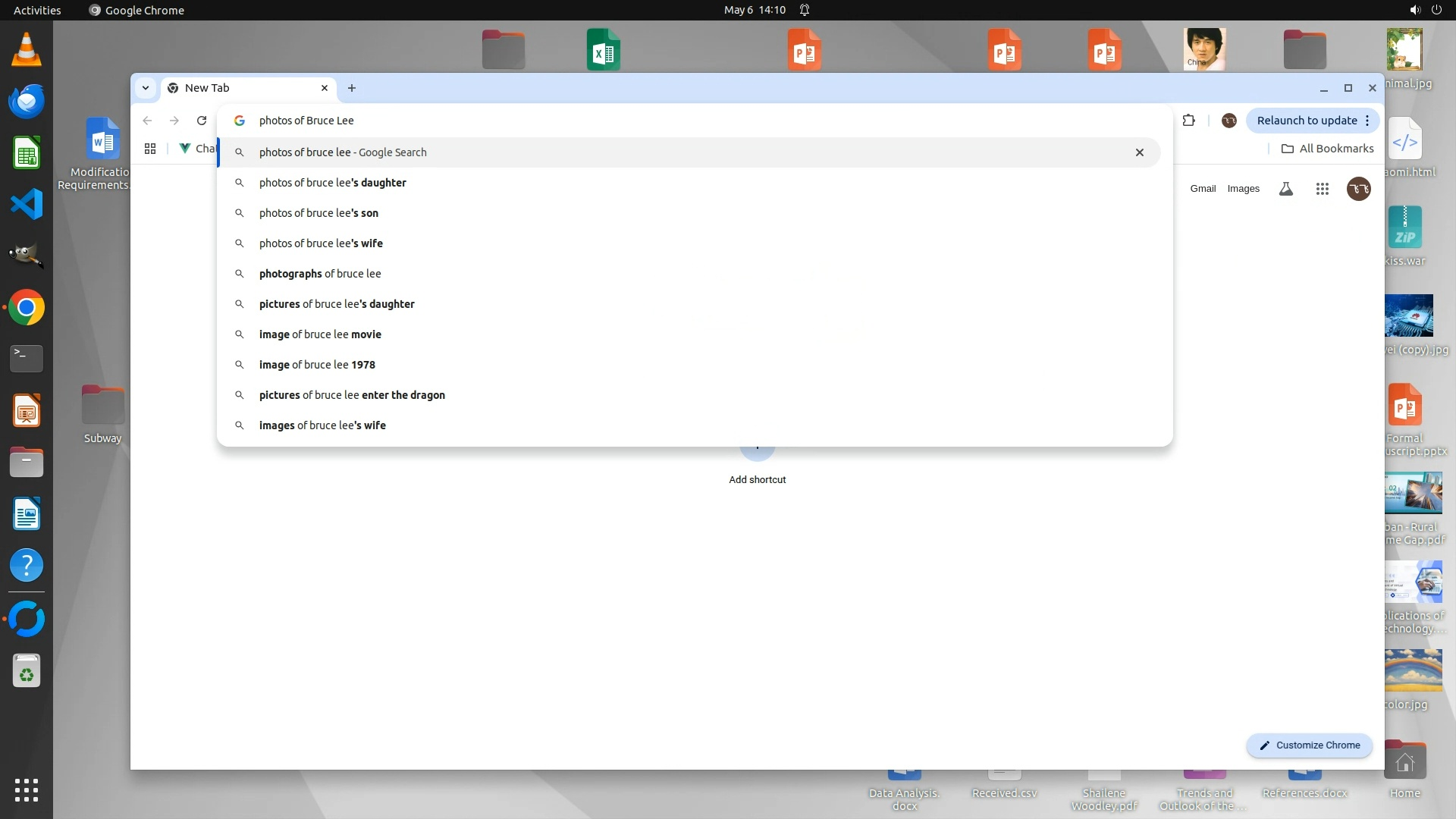Screen dimensions: 1456x819
Task: Remove the 'photos of bruce lee' suggestion
Action: tap(1139, 152)
